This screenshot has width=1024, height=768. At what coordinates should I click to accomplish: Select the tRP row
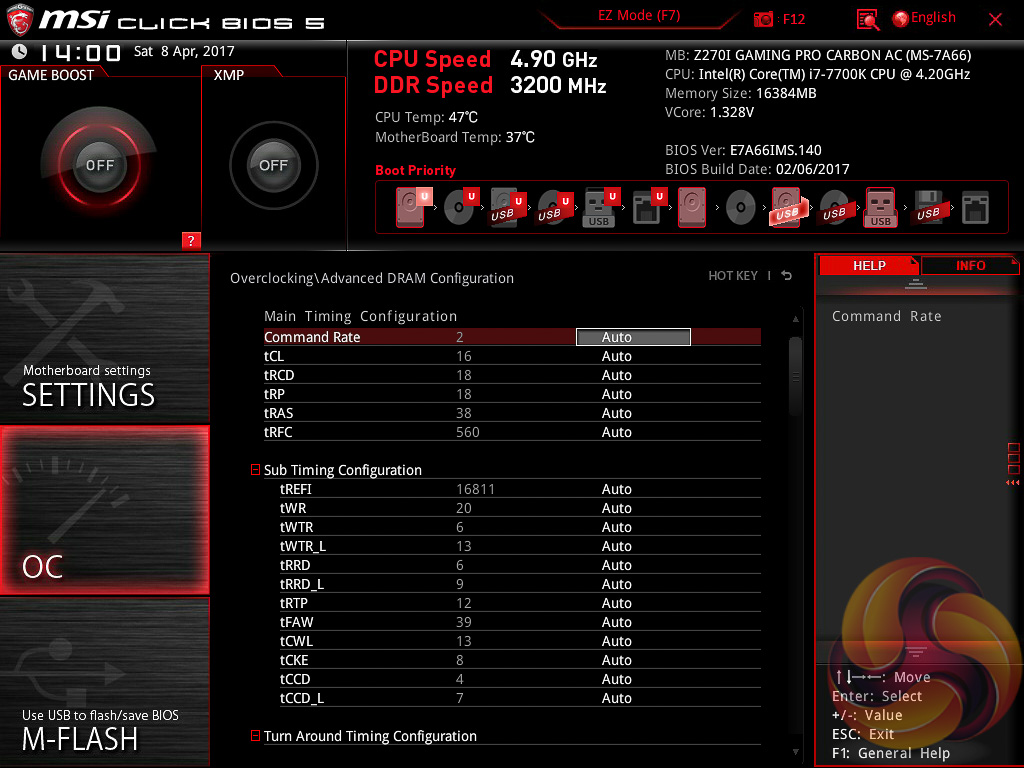(512, 394)
